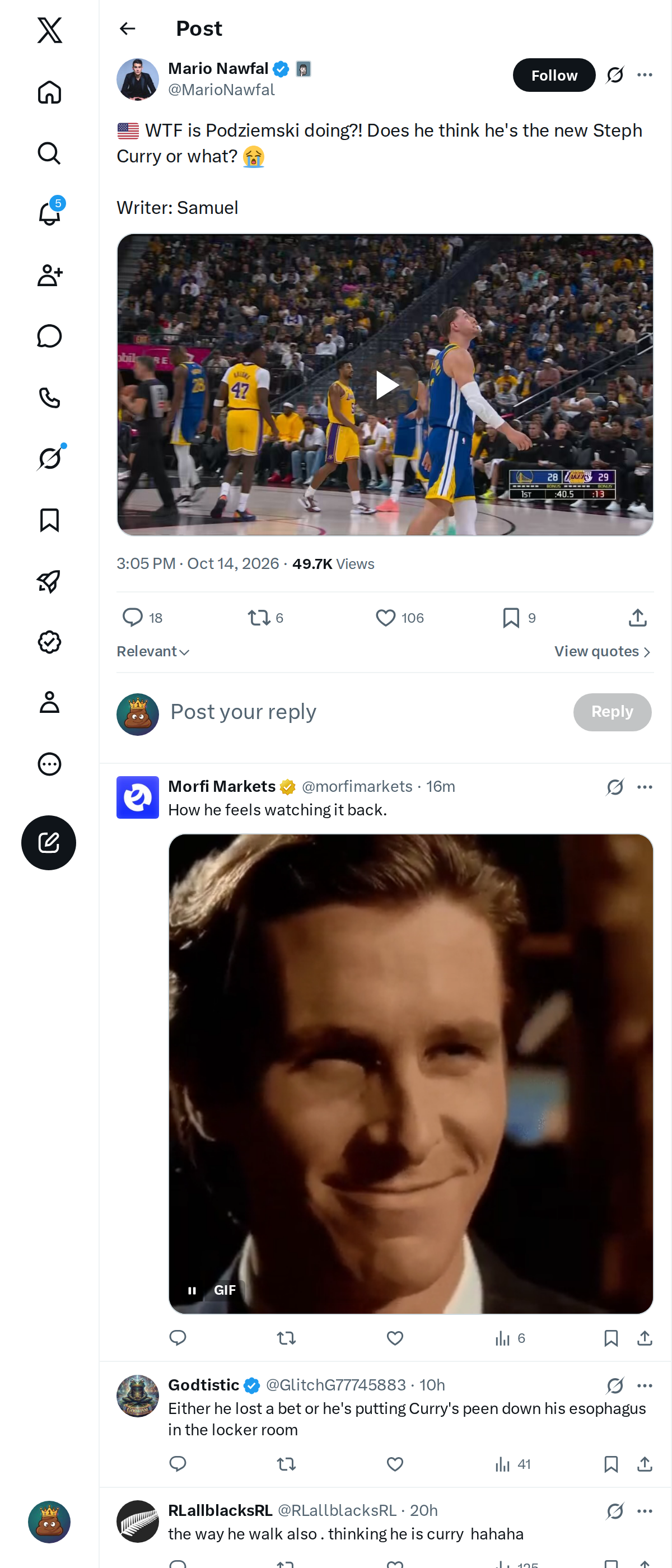Viewport: 672px width, 1568px height.
Task: Go back using the arrow
Action: 127,29
